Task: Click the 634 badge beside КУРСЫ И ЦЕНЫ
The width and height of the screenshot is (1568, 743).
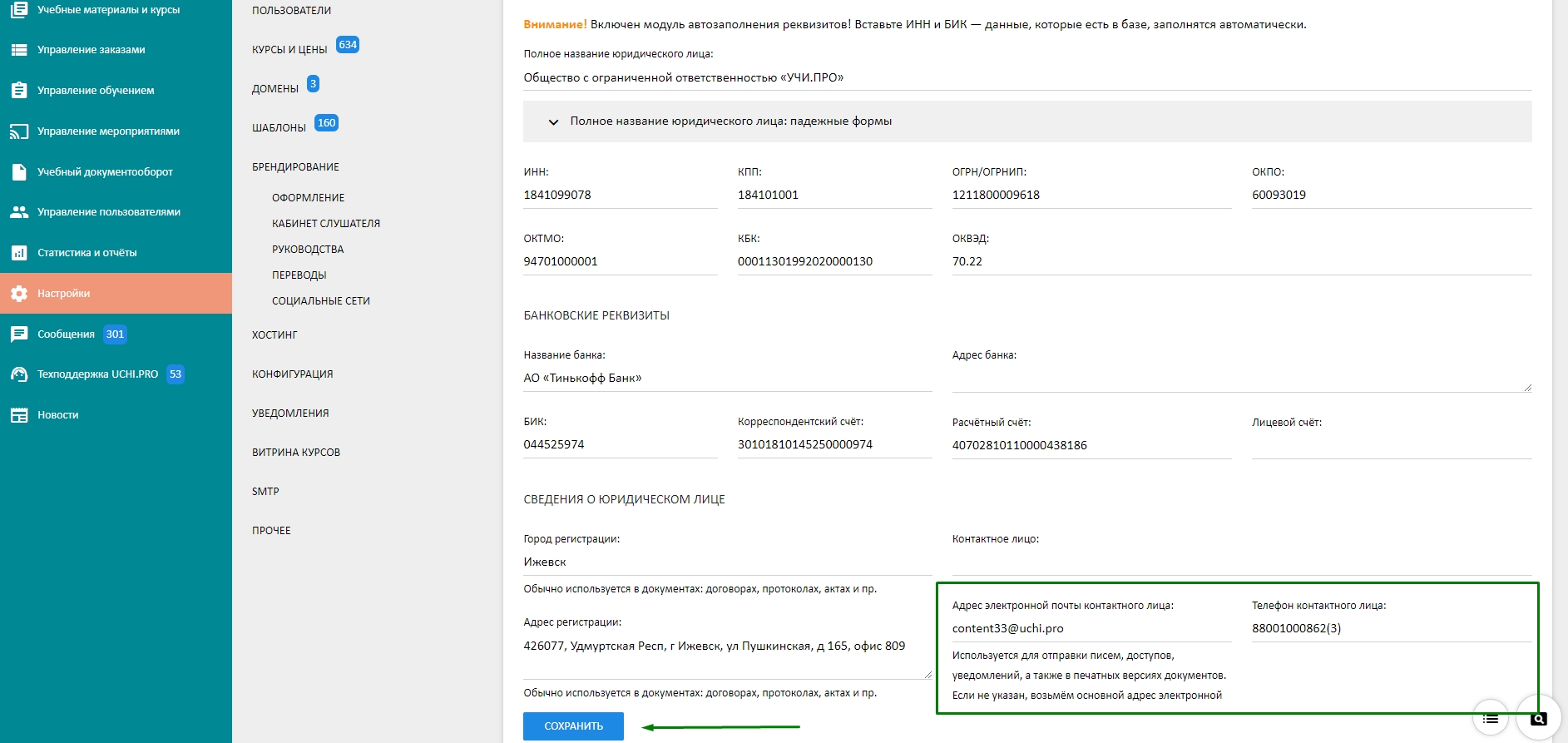Action: click(348, 45)
